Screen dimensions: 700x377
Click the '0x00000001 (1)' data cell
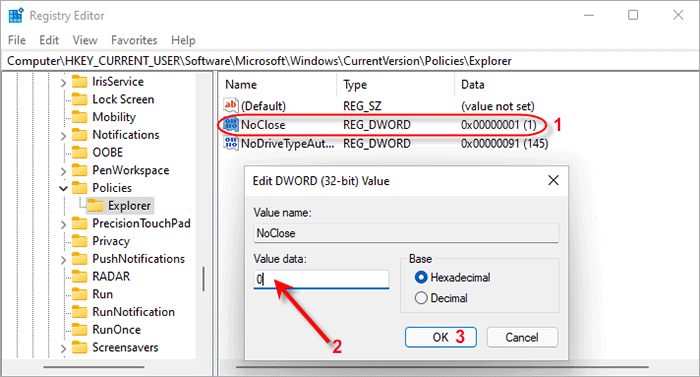[x=499, y=125]
